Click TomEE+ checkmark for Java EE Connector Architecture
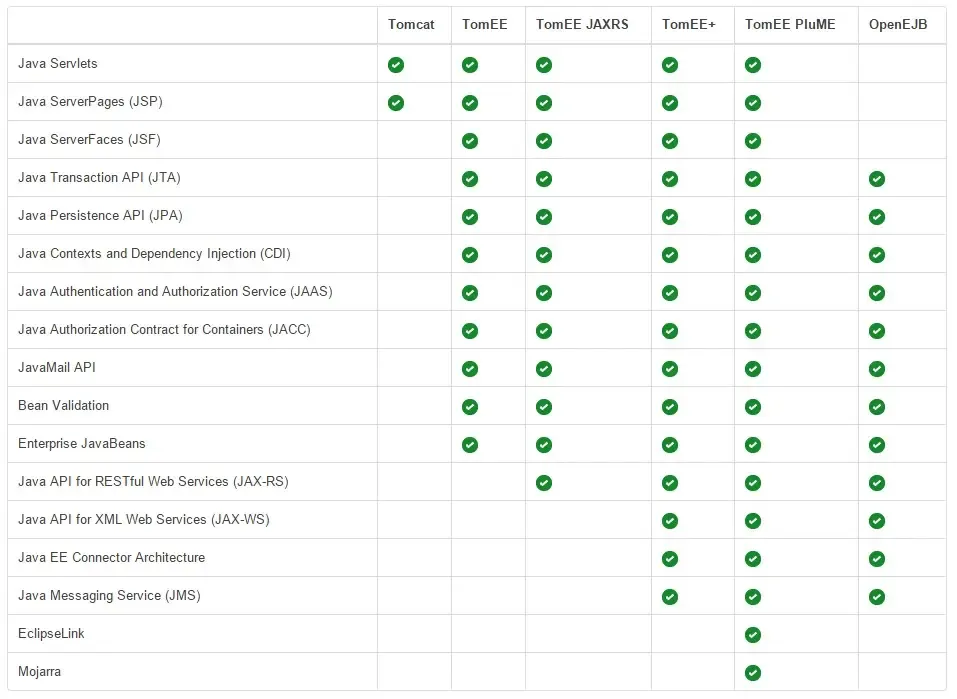The image size is (957, 699). pos(670,559)
